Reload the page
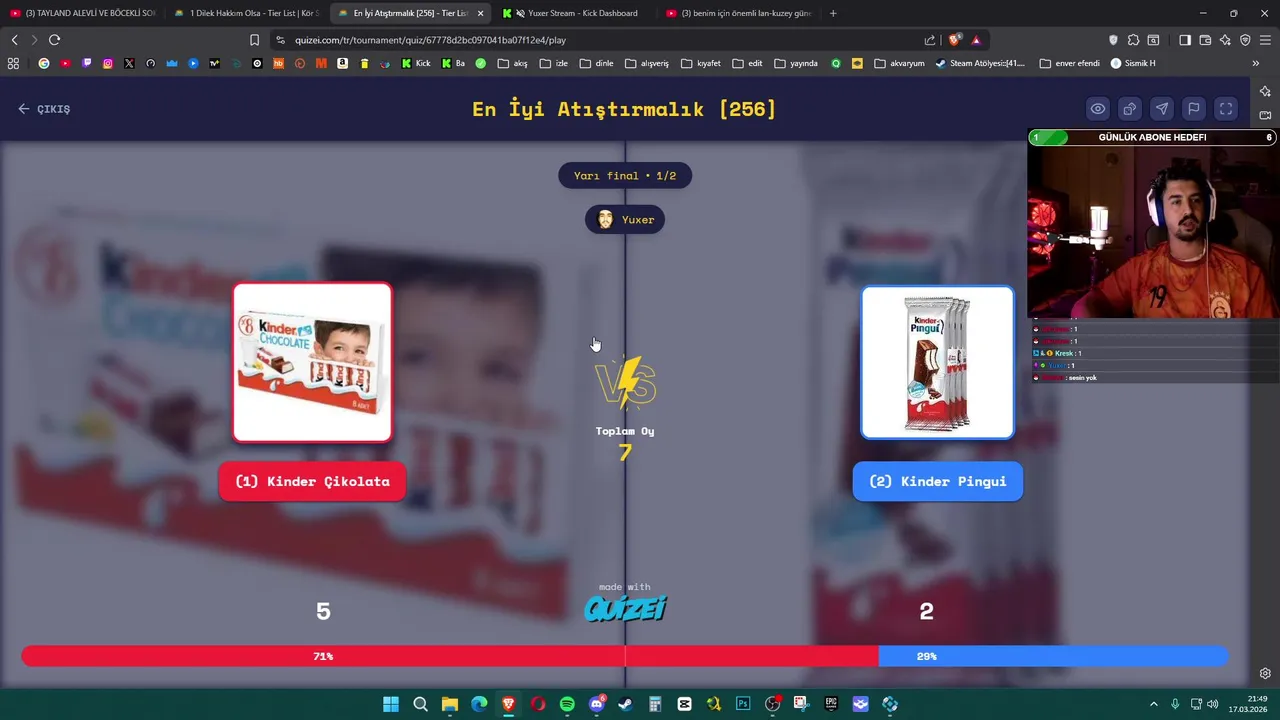Viewport: 1280px width, 720px height. [x=54, y=40]
